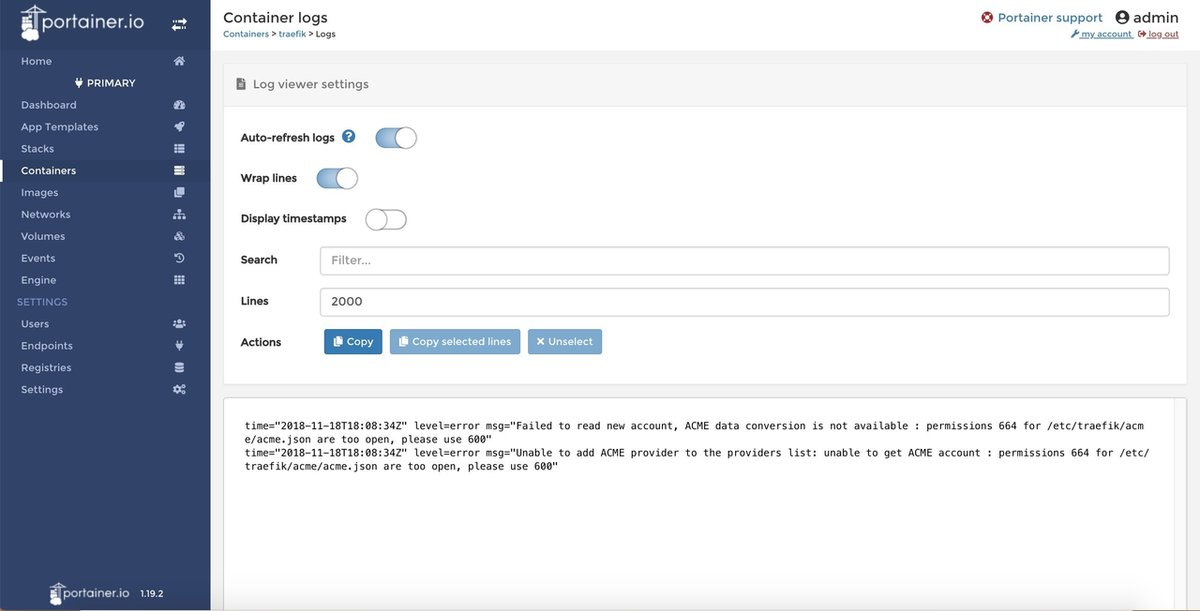Click the Lines input showing 2000
Image resolution: width=1200 pixels, height=611 pixels.
pyautogui.click(x=744, y=301)
